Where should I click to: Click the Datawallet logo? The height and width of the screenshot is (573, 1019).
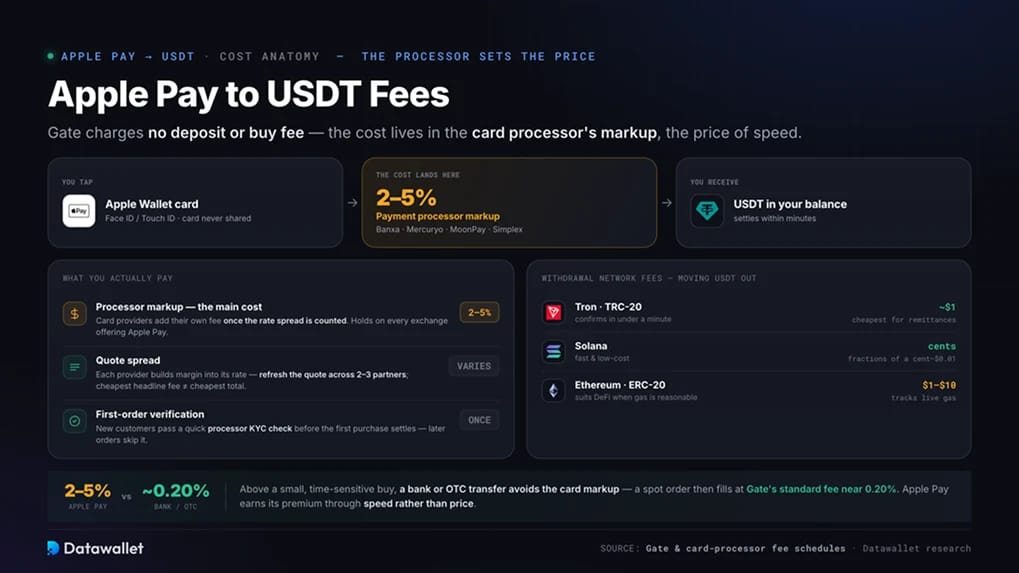[x=96, y=548]
